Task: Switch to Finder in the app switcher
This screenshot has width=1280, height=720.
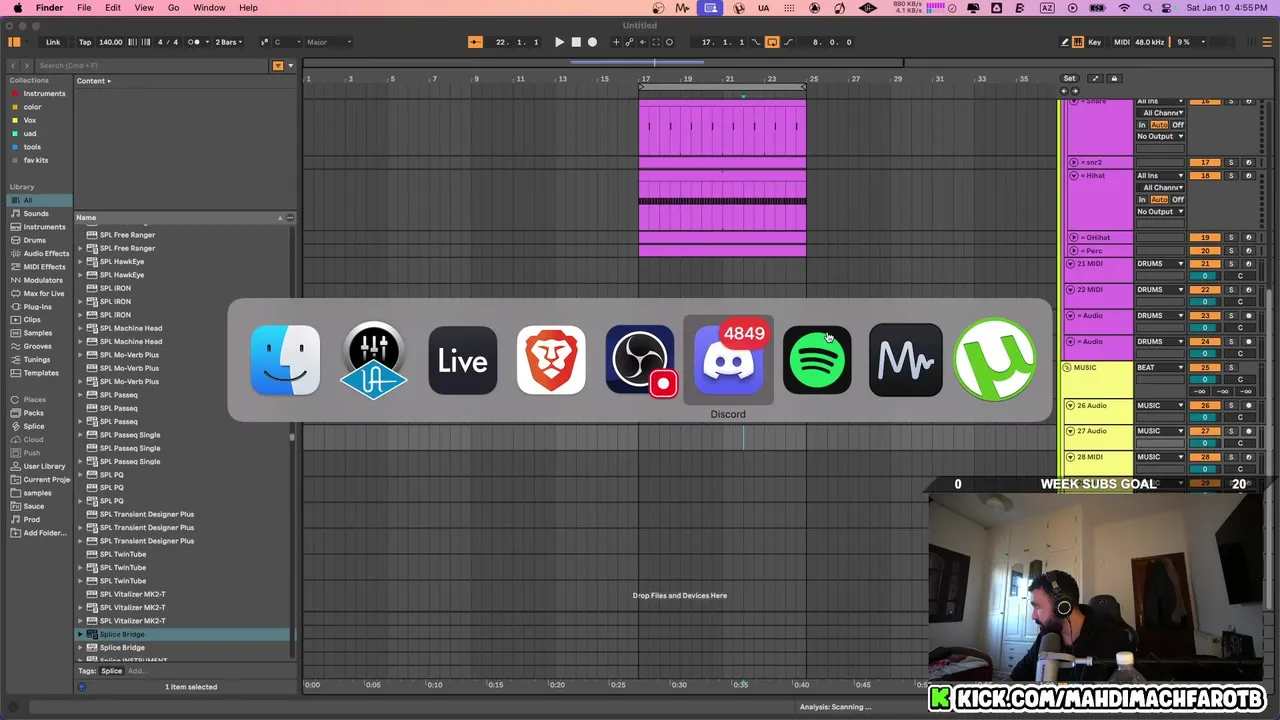Action: [x=285, y=360]
